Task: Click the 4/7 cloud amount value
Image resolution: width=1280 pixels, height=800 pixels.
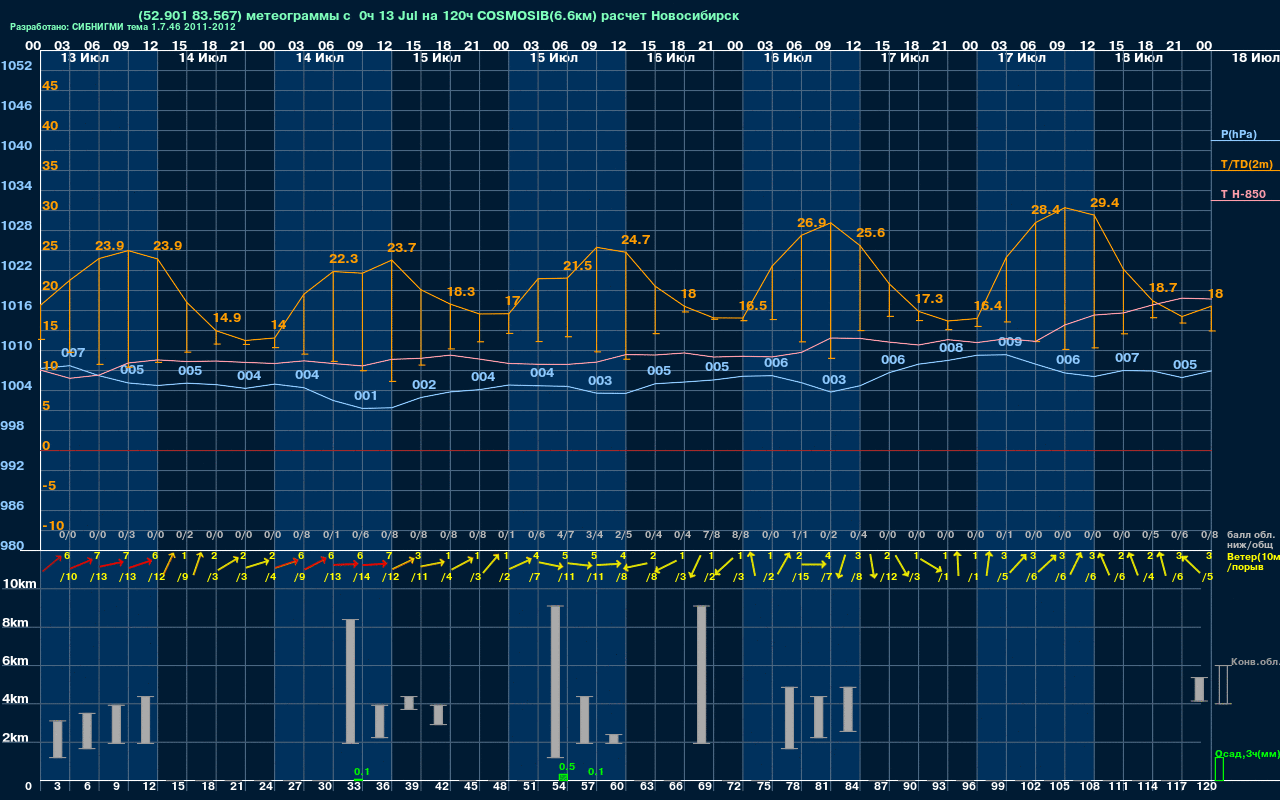Action: click(565, 535)
